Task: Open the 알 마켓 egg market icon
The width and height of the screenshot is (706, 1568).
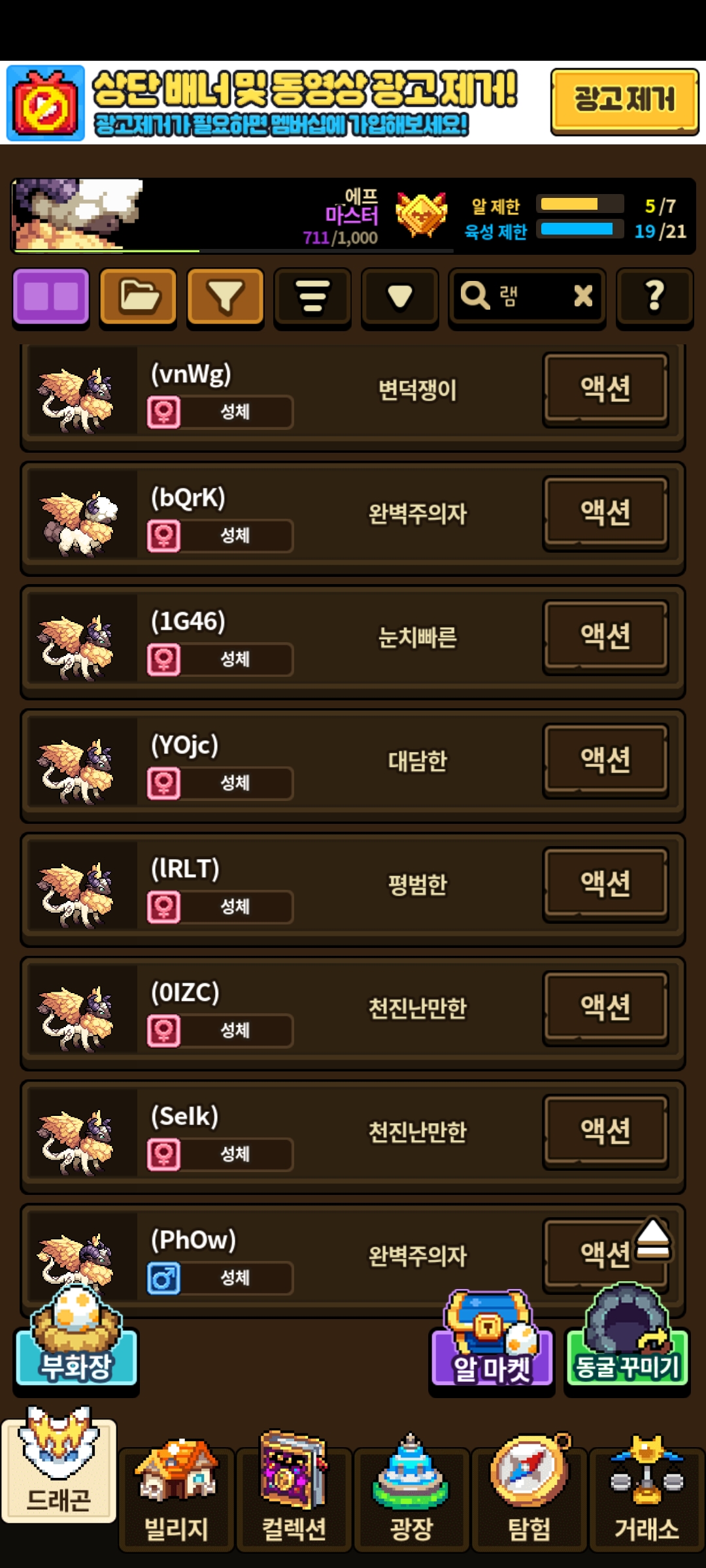Action: point(492,1341)
